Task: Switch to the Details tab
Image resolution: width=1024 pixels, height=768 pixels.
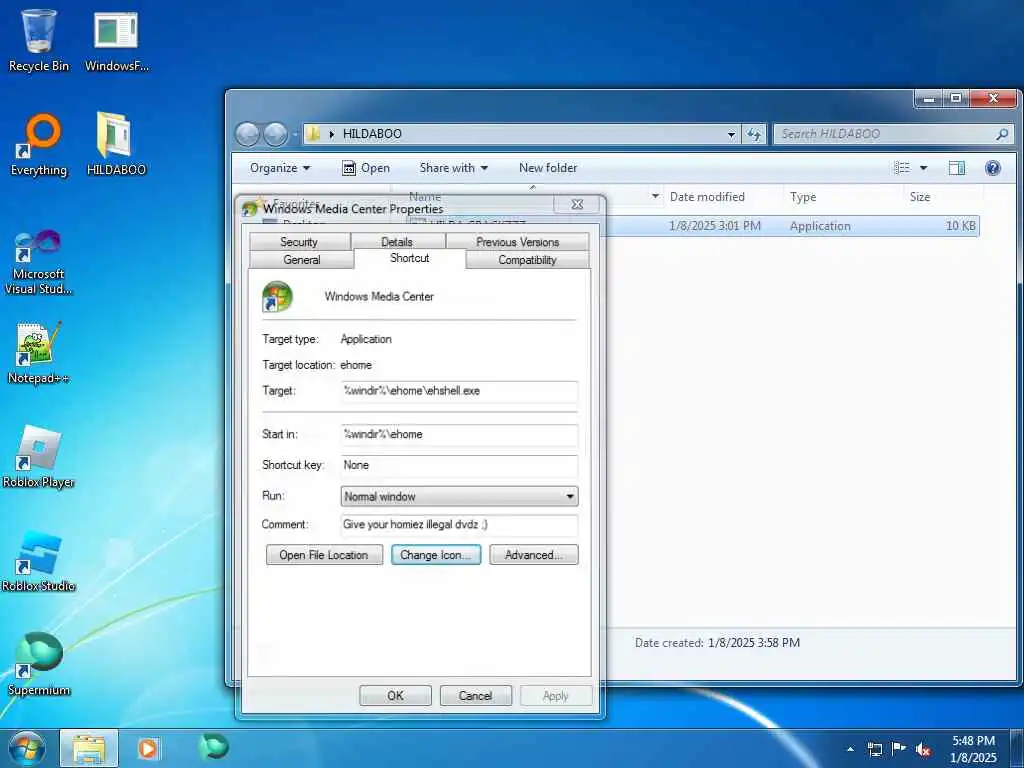Action: [x=396, y=242]
